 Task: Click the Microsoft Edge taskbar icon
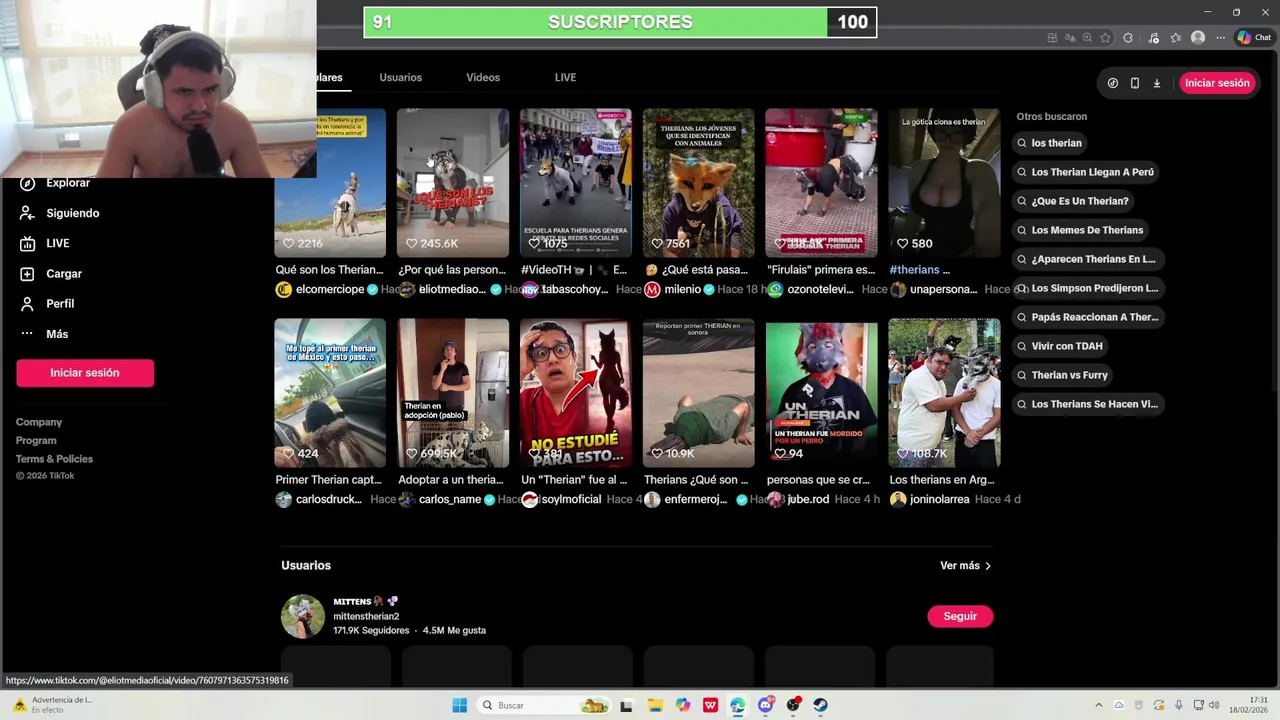[738, 705]
